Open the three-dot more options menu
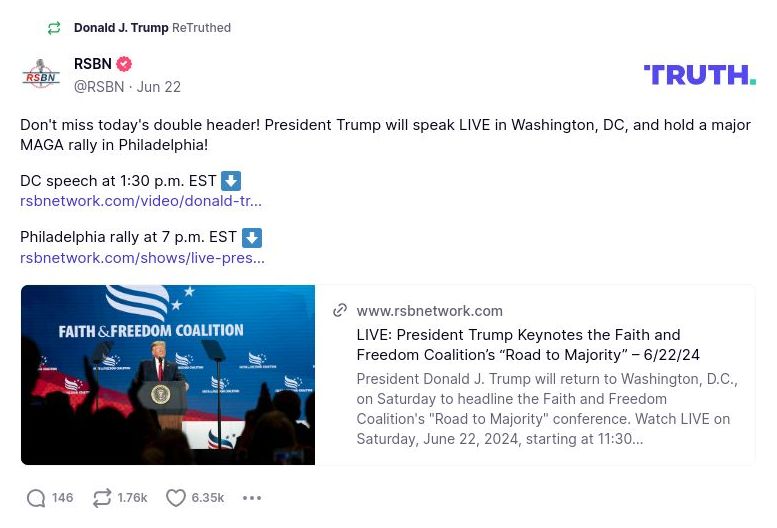The width and height of the screenshot is (777, 528). pos(252,498)
